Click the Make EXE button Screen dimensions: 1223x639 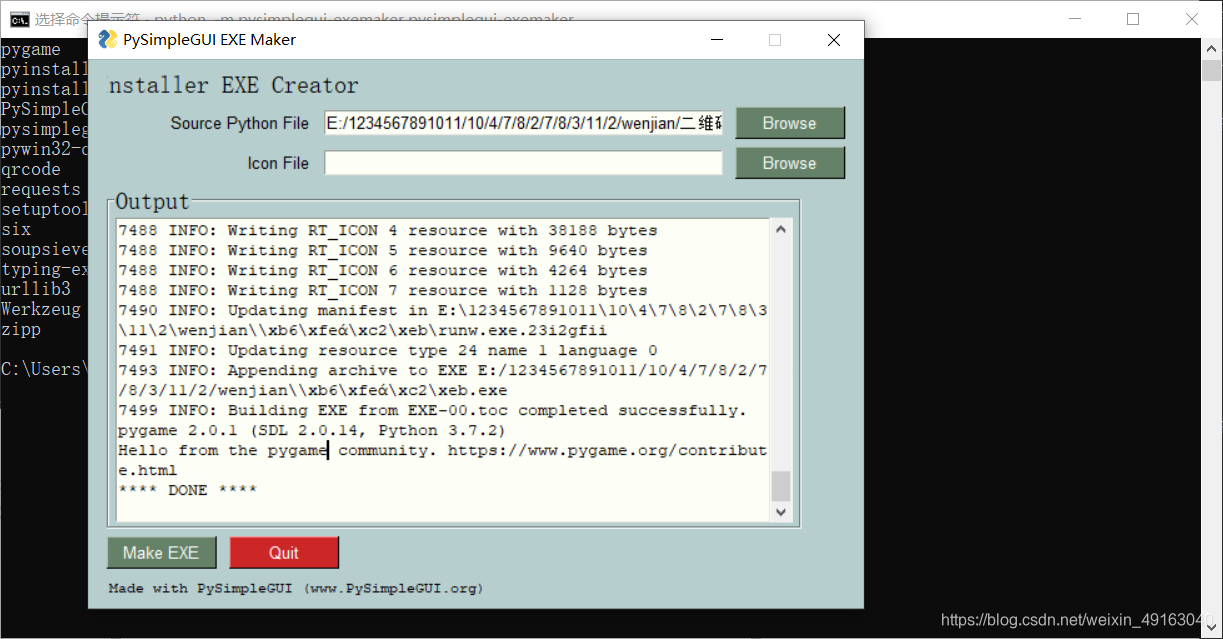(x=161, y=552)
